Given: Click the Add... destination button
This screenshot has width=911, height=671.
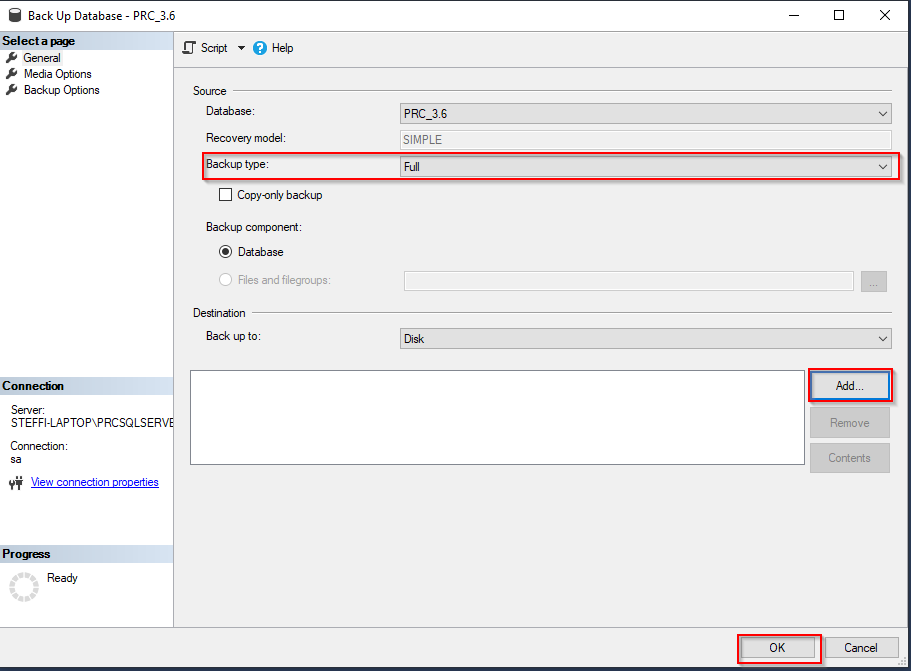Looking at the screenshot, I should (x=849, y=386).
